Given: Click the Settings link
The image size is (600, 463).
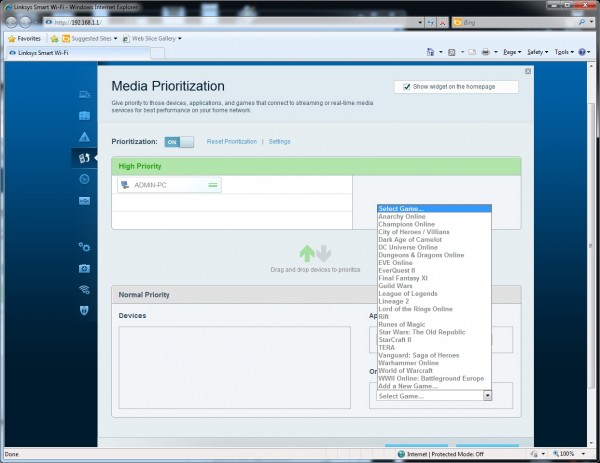Looking at the screenshot, I should point(279,142).
